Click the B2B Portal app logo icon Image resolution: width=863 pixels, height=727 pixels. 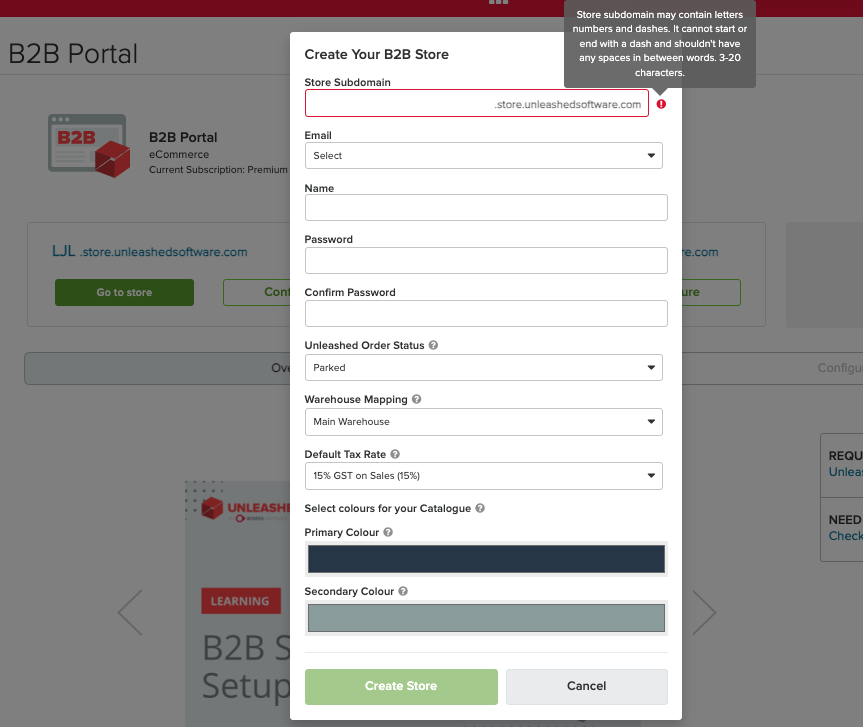(x=89, y=146)
